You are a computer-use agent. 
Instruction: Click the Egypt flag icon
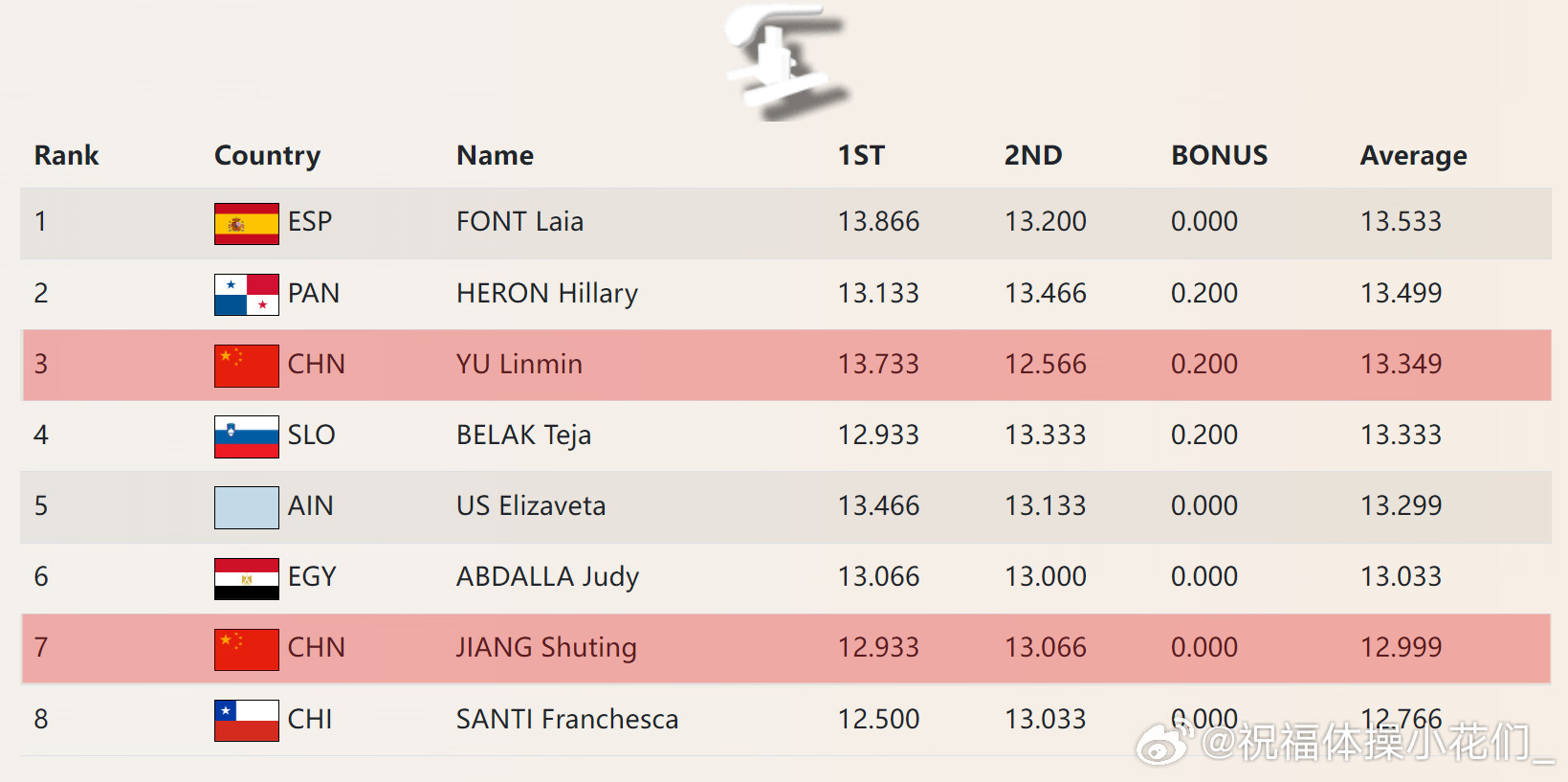point(246,577)
